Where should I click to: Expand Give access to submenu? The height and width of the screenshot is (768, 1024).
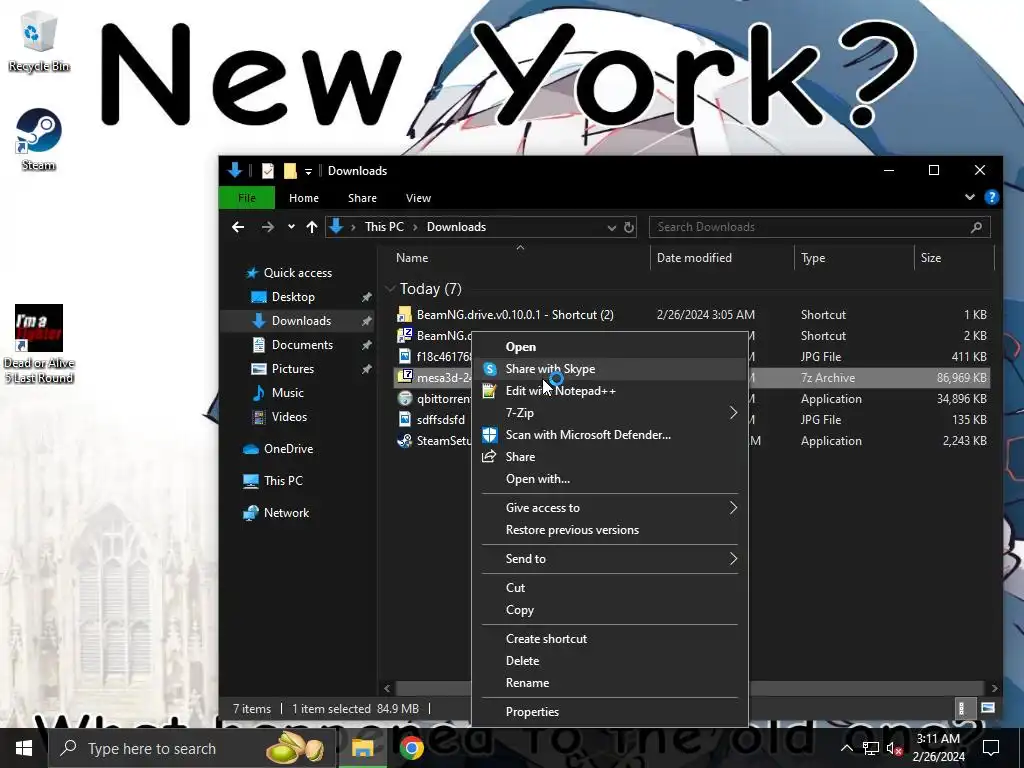coord(610,508)
